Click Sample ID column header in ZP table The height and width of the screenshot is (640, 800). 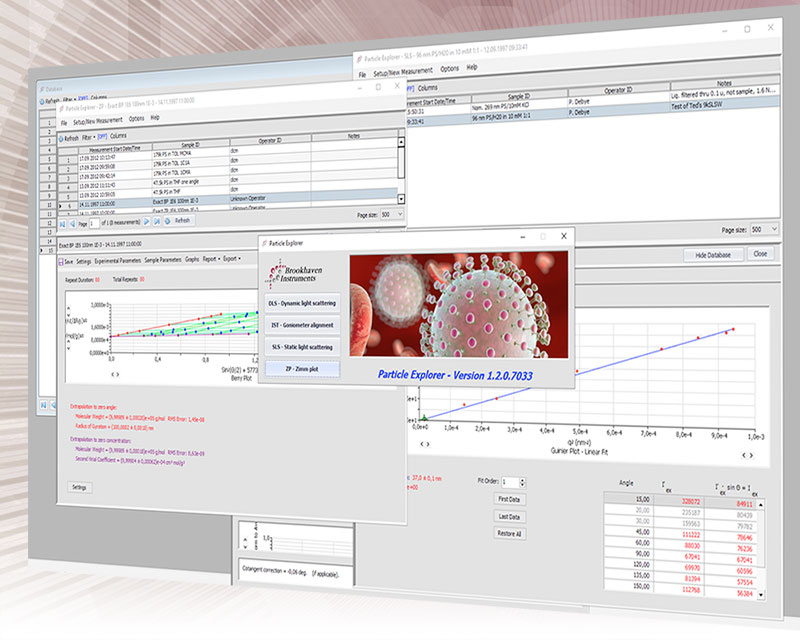tap(191, 145)
